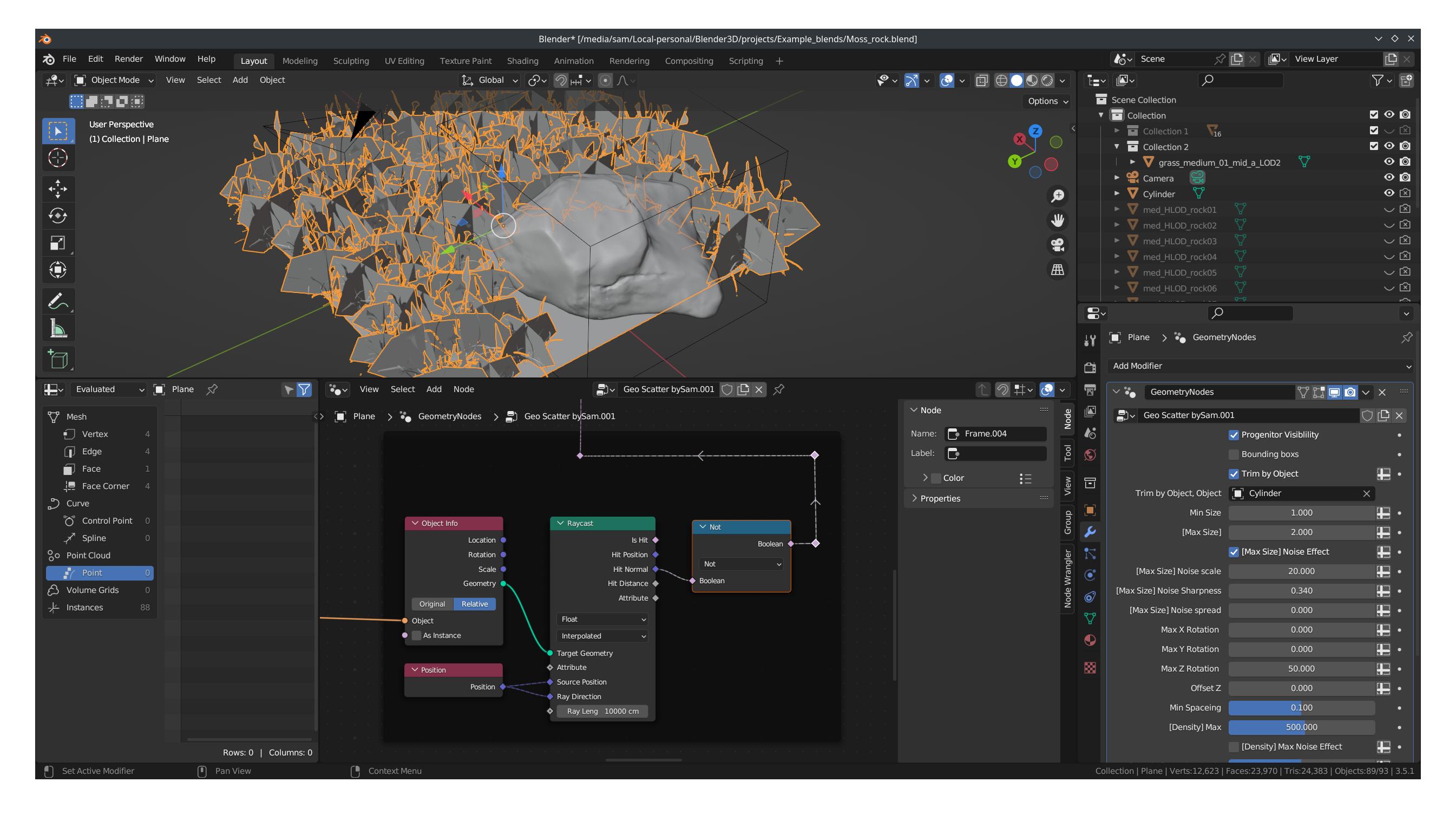This screenshot has height=821, width=1456.
Task: Open the Global transform orientation dropdown
Action: (x=489, y=80)
